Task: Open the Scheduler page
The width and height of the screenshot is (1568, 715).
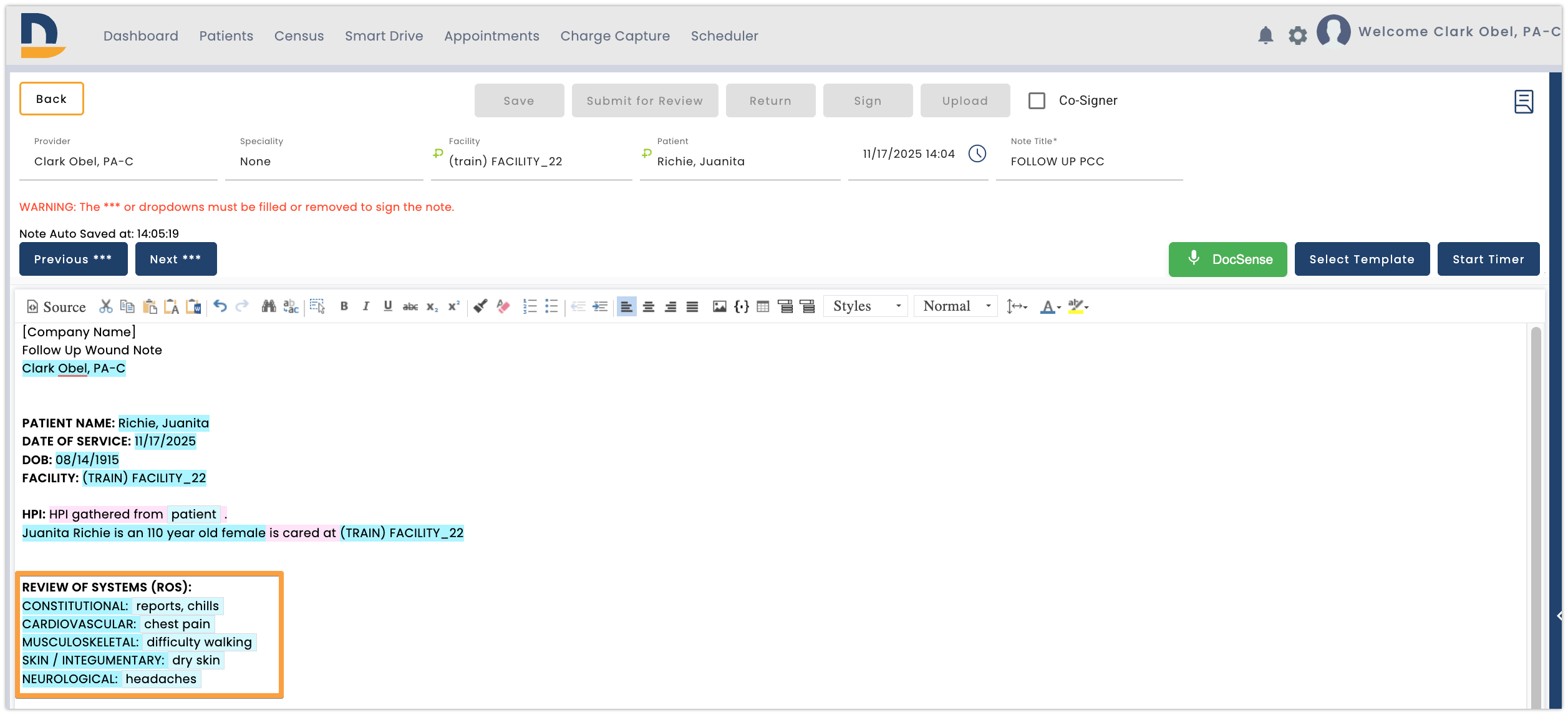Action: (725, 36)
